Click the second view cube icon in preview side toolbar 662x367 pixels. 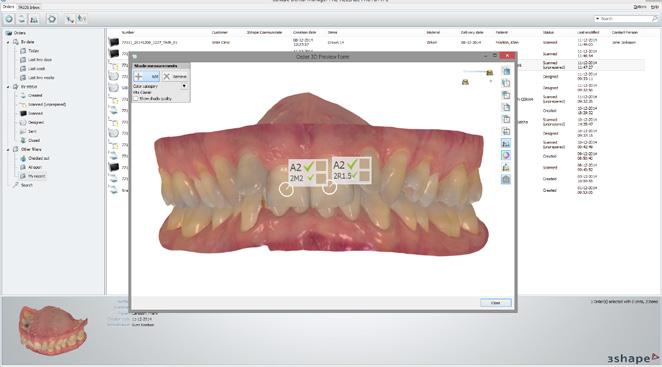point(506,83)
